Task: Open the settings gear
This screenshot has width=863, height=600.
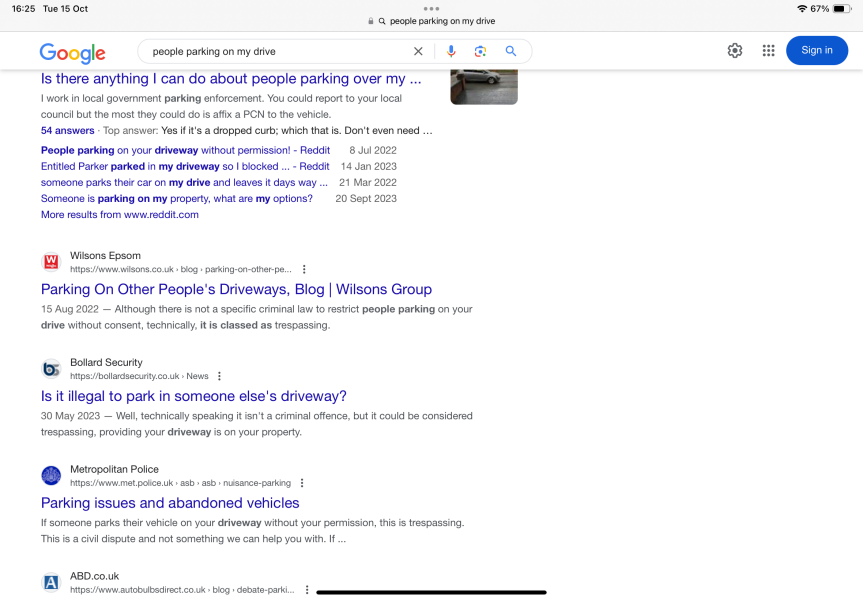Action: [735, 51]
